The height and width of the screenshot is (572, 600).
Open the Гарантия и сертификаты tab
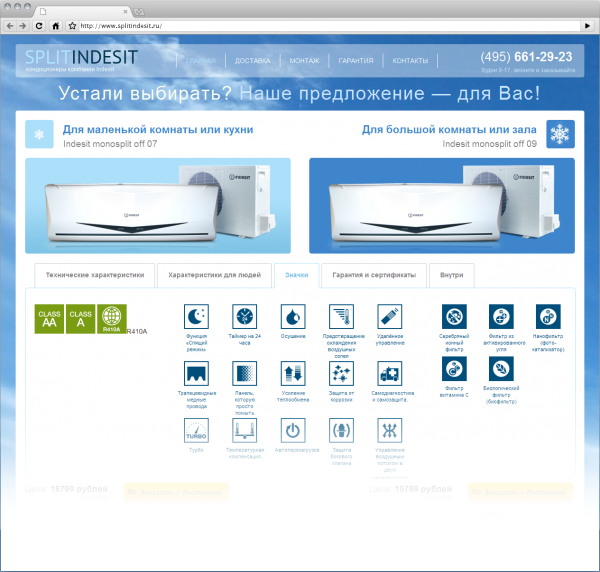coord(374,275)
